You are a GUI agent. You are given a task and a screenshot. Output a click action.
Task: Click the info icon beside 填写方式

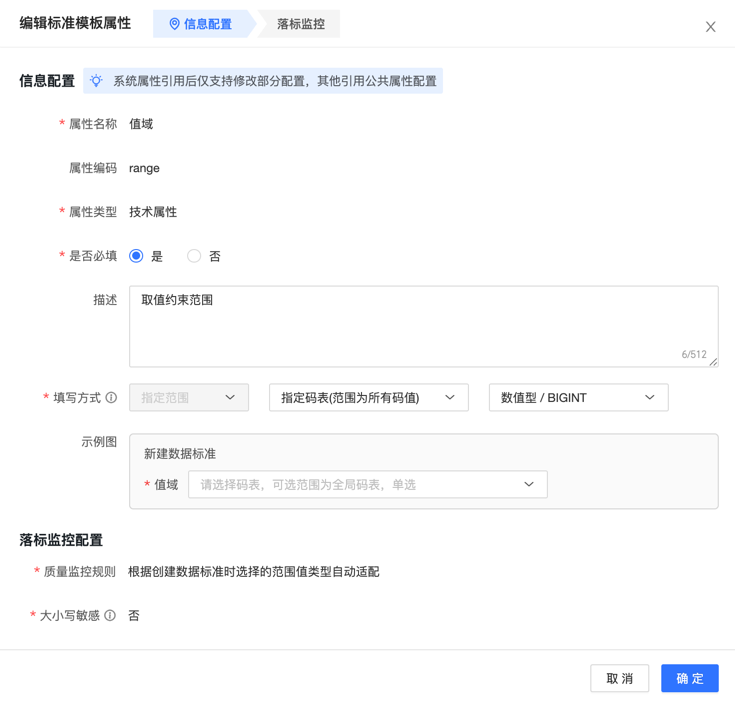point(111,398)
